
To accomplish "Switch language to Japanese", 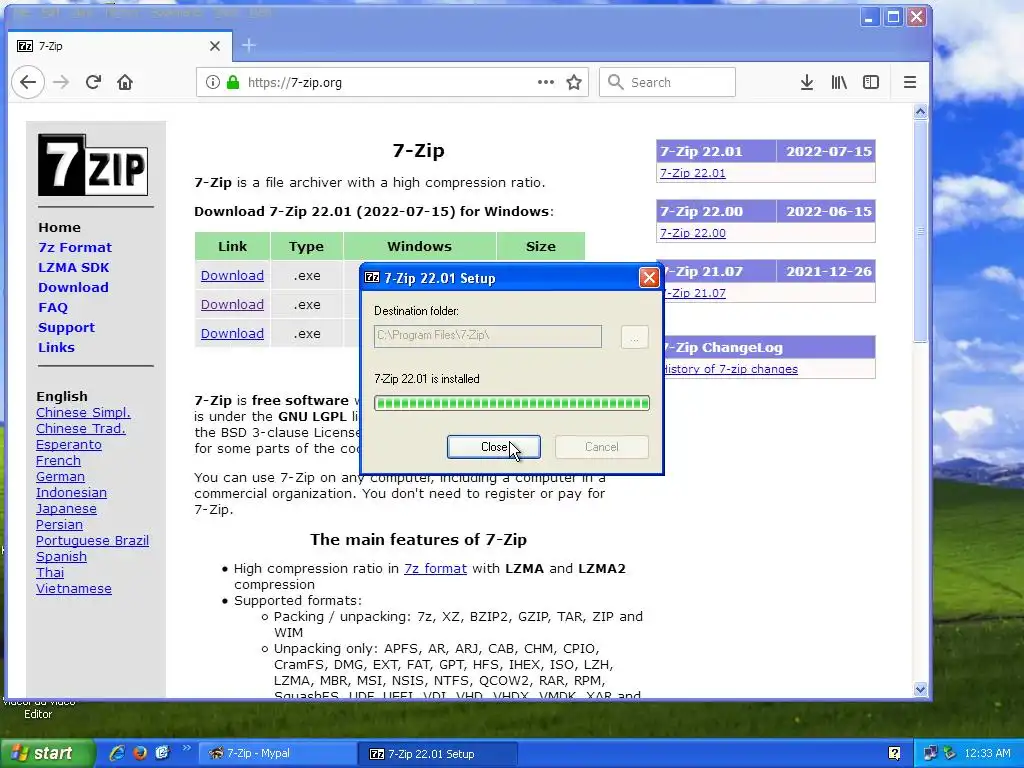I will pos(66,509).
